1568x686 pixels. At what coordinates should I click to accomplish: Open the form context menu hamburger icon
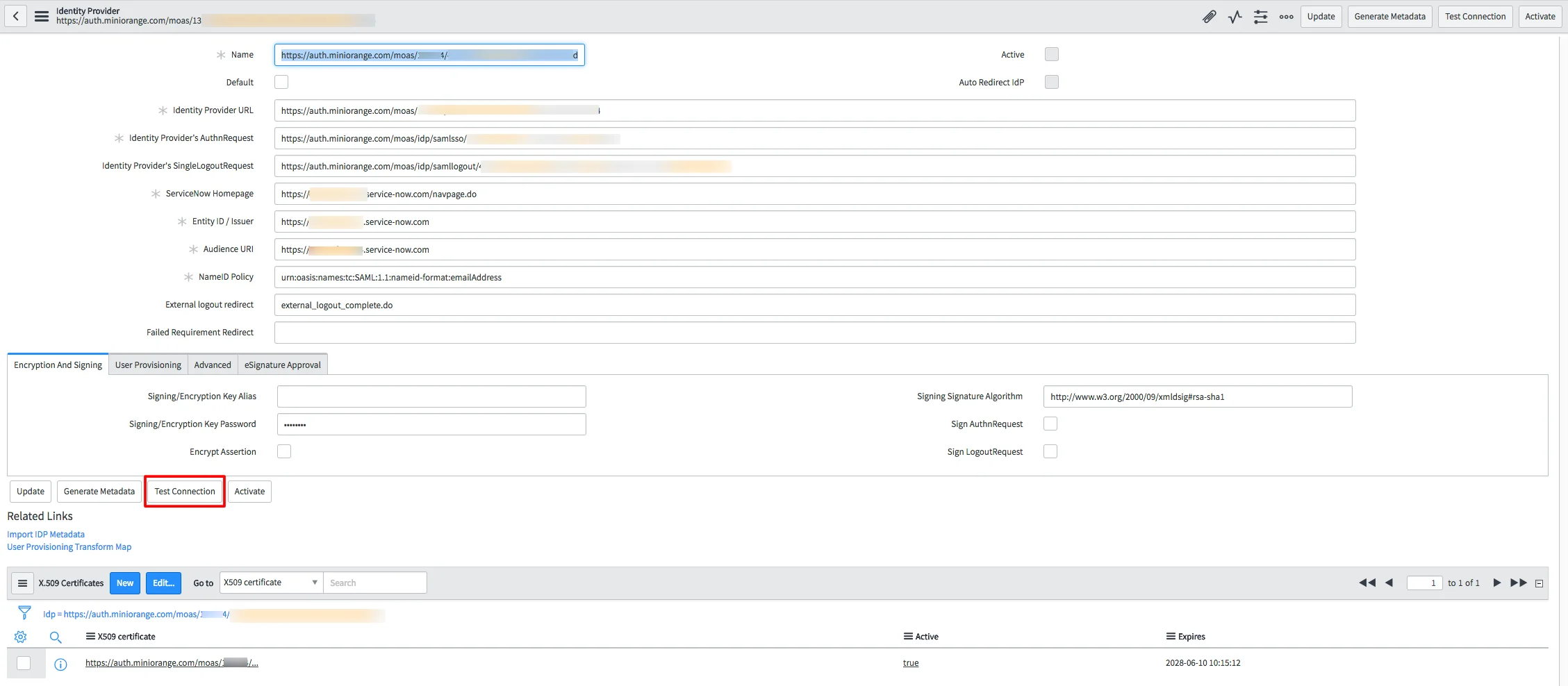click(41, 15)
